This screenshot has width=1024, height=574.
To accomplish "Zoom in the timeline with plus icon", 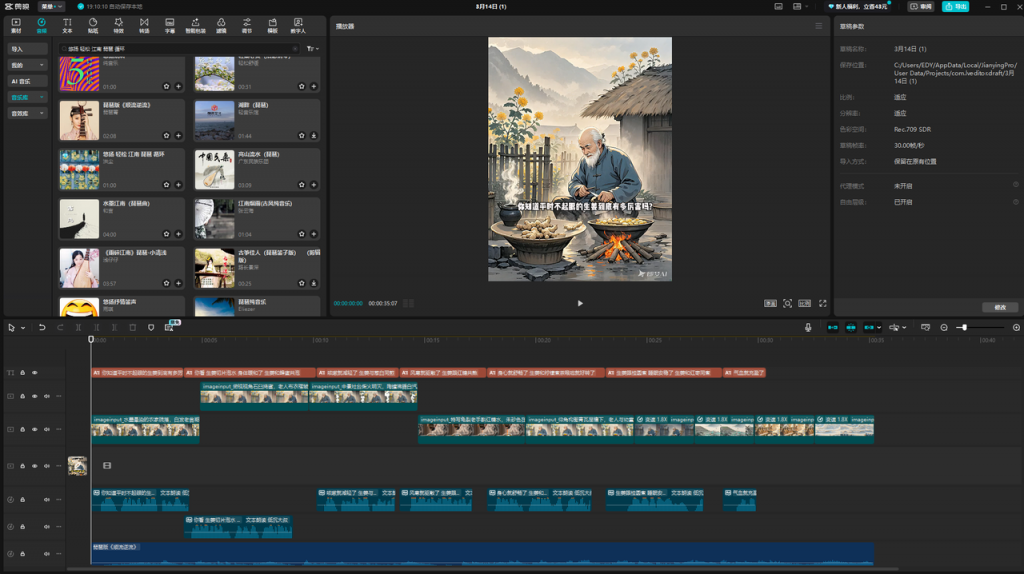I will tap(1016, 327).
